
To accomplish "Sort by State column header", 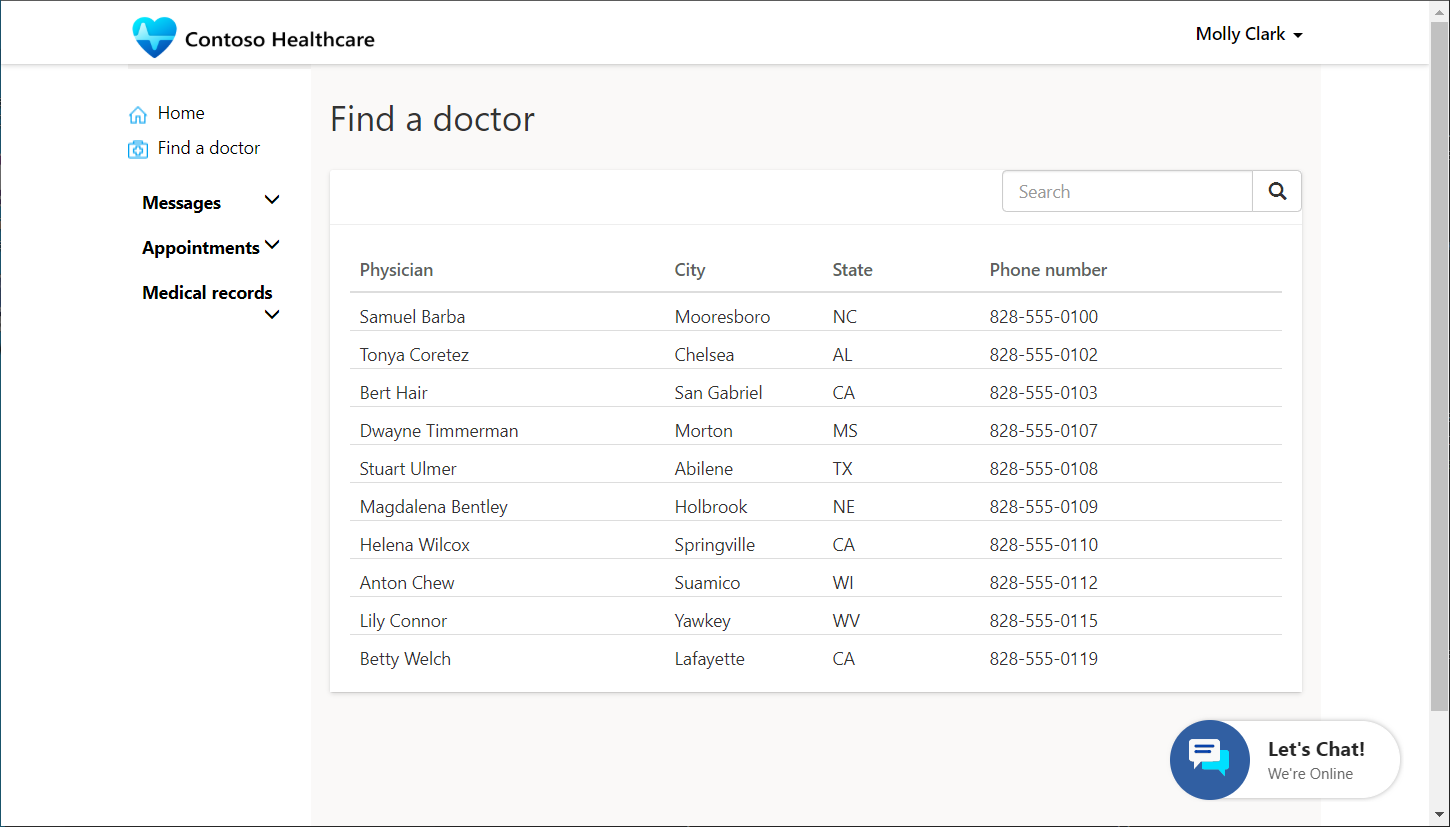I will tap(852, 270).
